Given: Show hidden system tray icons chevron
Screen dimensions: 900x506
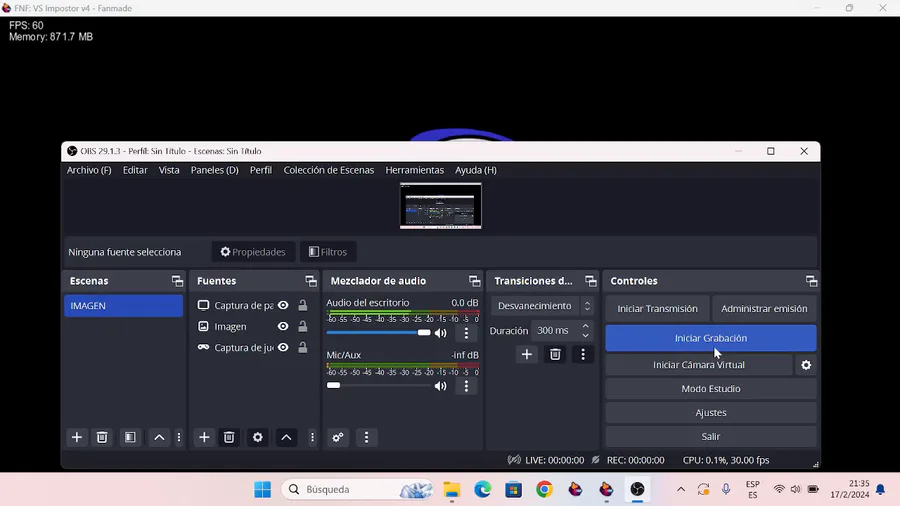Looking at the screenshot, I should (681, 489).
